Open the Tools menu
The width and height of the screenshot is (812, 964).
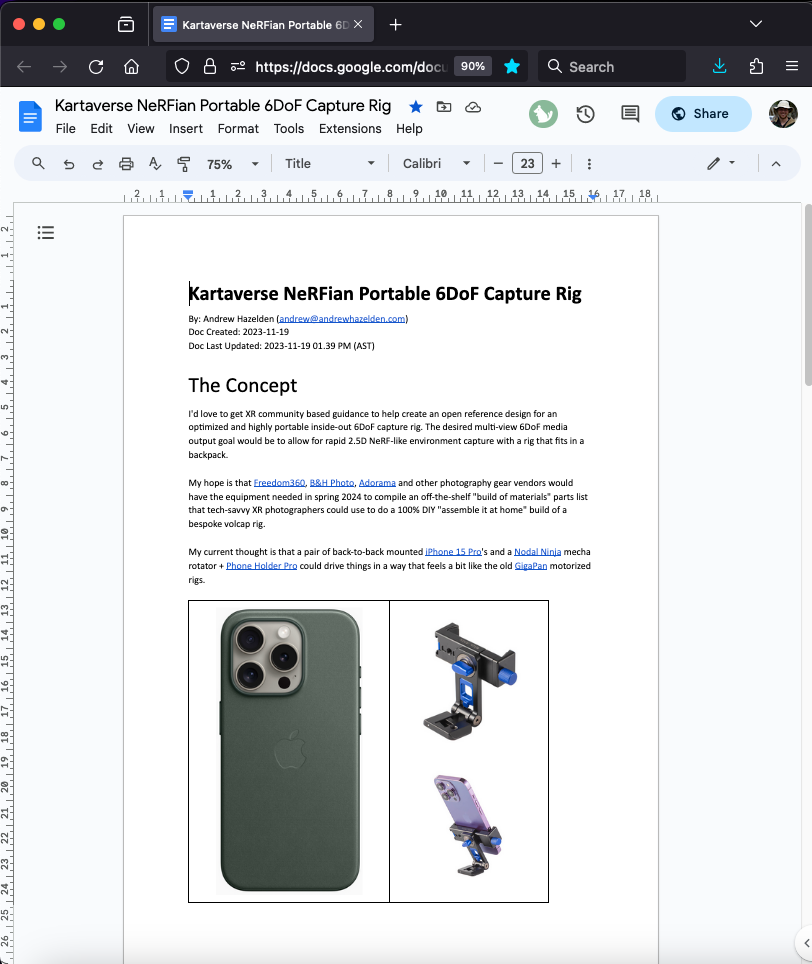(289, 128)
